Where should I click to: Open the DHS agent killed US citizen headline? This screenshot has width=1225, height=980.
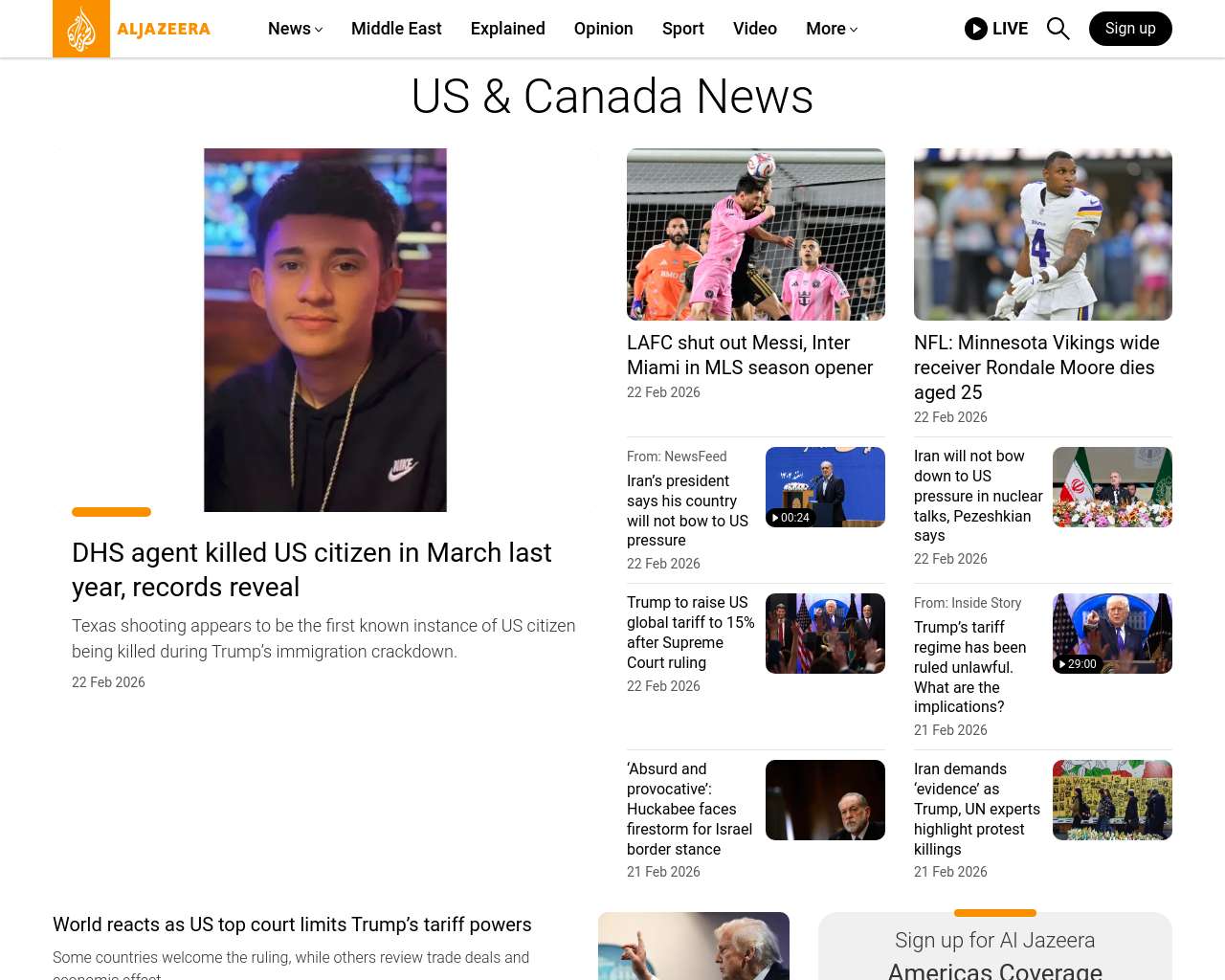coord(312,569)
